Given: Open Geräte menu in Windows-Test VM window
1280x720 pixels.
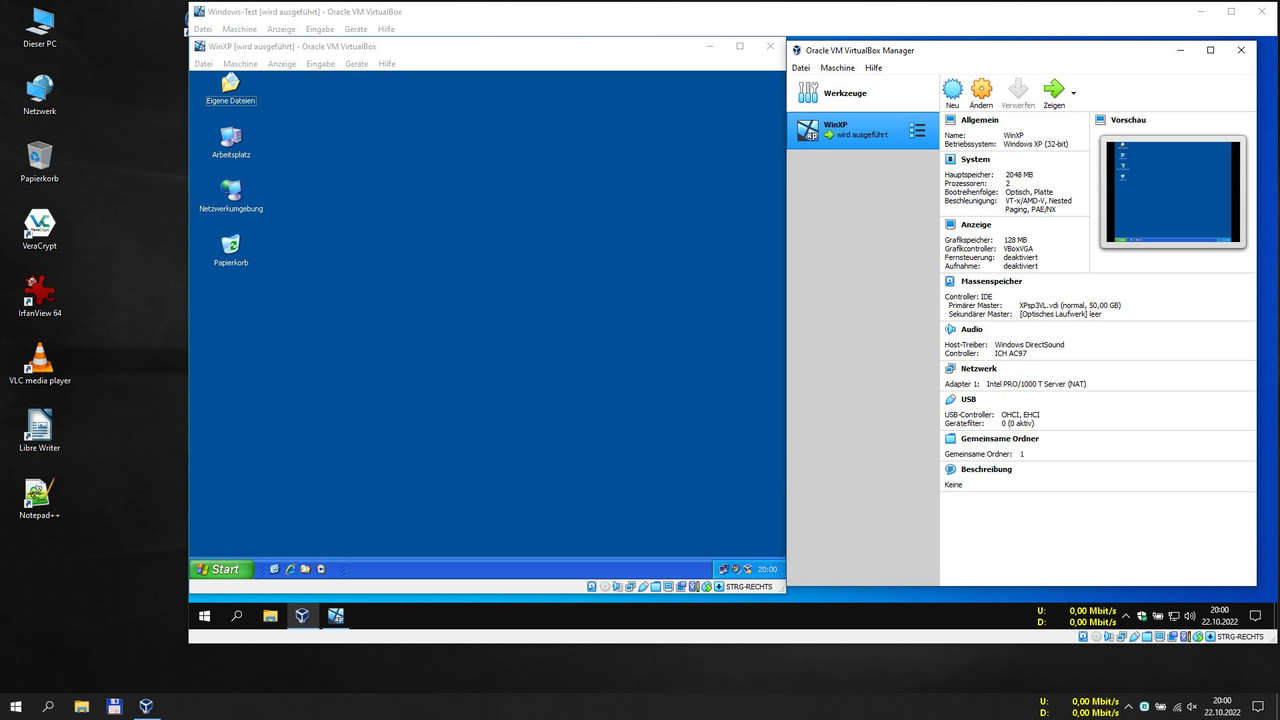Looking at the screenshot, I should pos(357,29).
